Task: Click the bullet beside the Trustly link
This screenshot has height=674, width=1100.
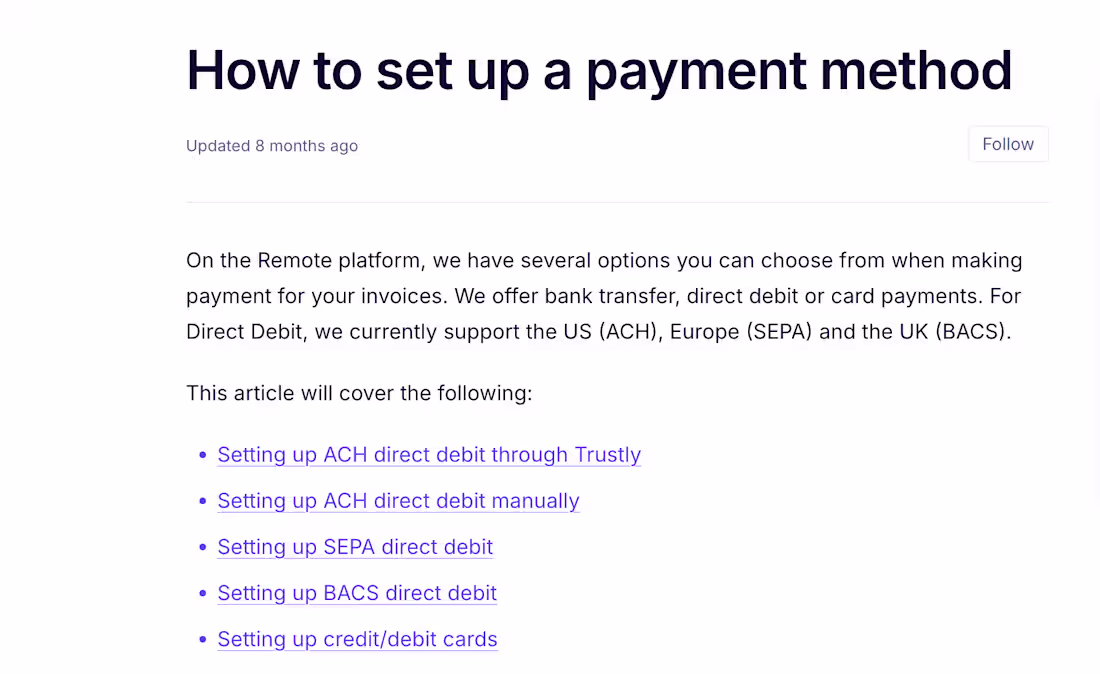Action: click(203, 455)
